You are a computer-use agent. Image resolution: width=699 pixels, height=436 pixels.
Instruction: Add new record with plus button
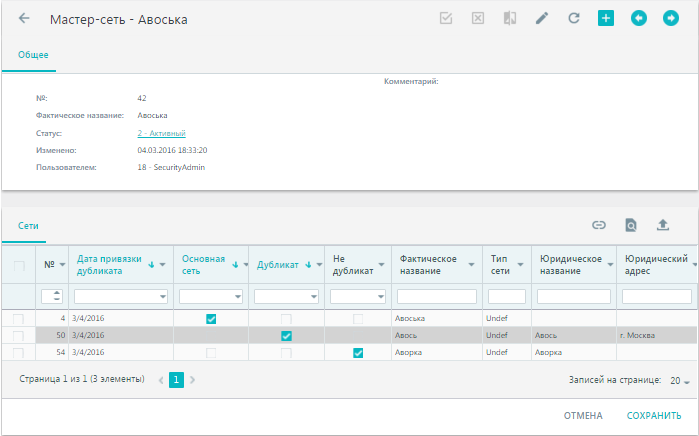point(605,18)
